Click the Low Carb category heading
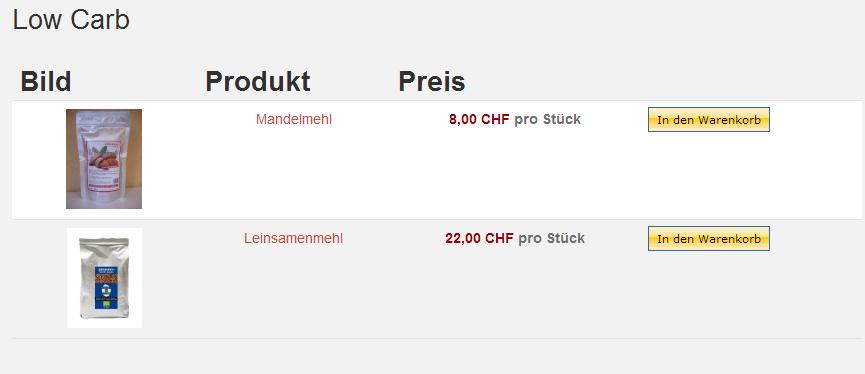865x374 pixels. pyautogui.click(x=71, y=20)
